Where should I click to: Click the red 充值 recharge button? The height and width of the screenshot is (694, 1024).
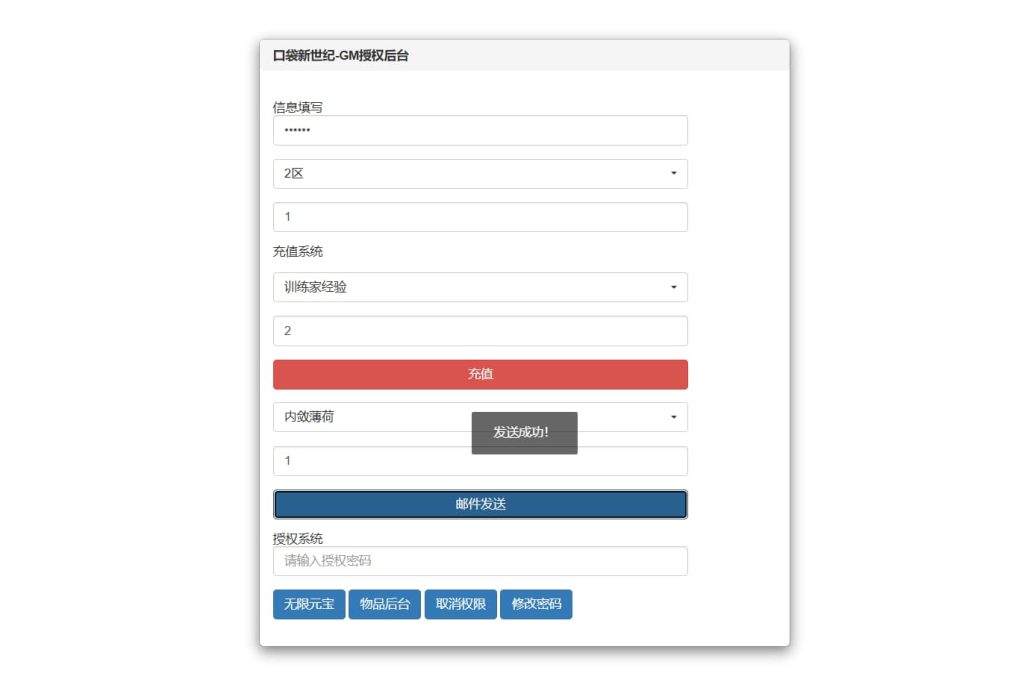[x=480, y=373]
